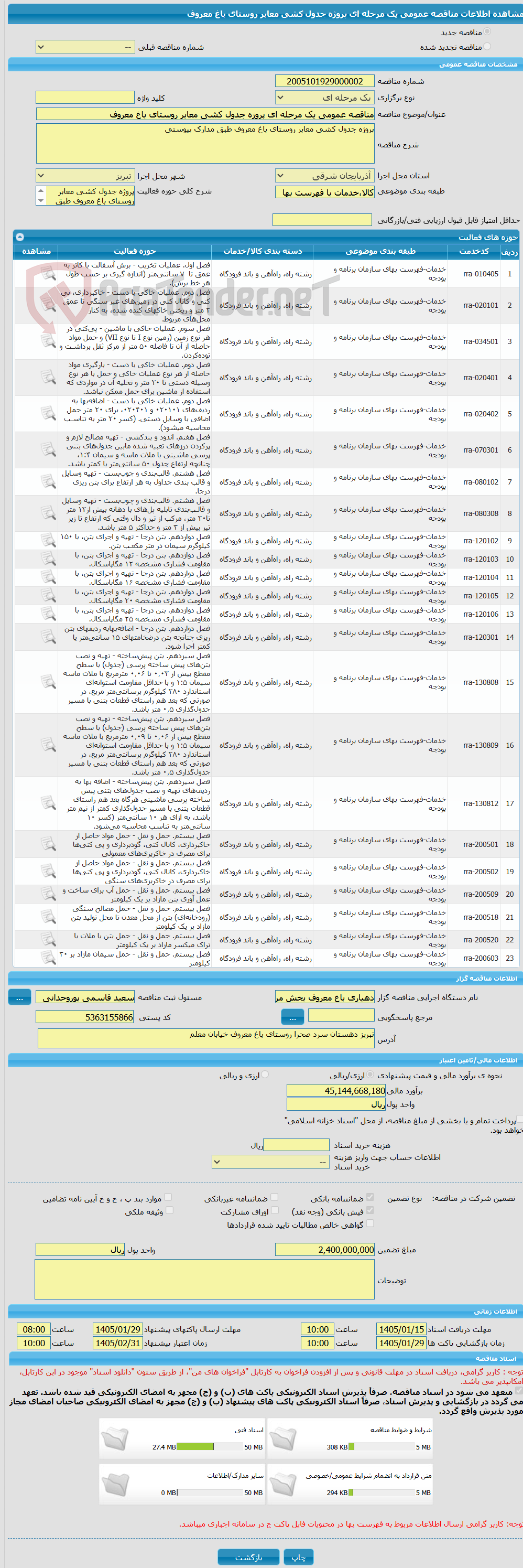Open view icon for row rra-200509
The height and width of the screenshot is (1568, 523).
click(48, 894)
